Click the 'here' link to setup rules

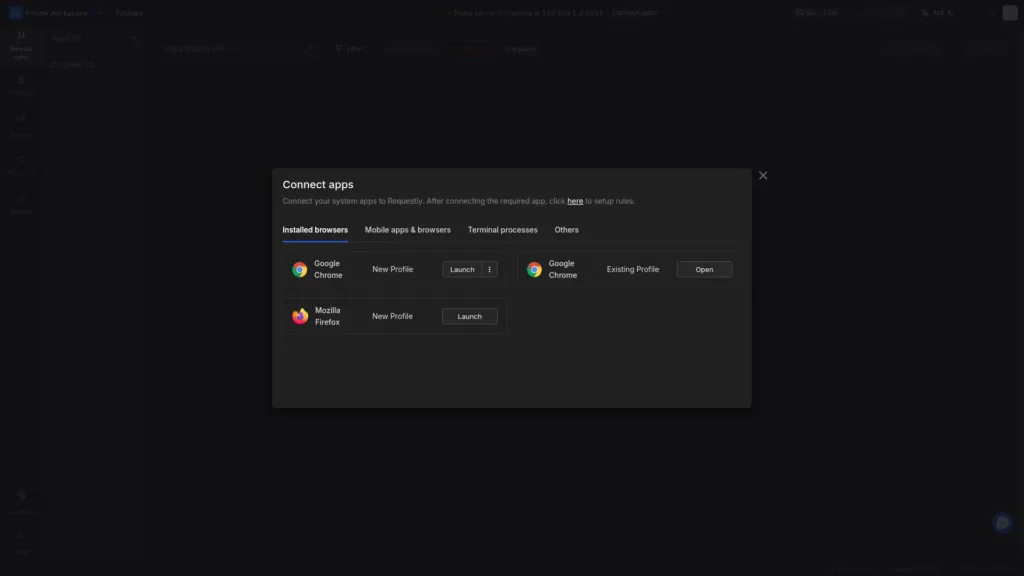[x=575, y=201]
